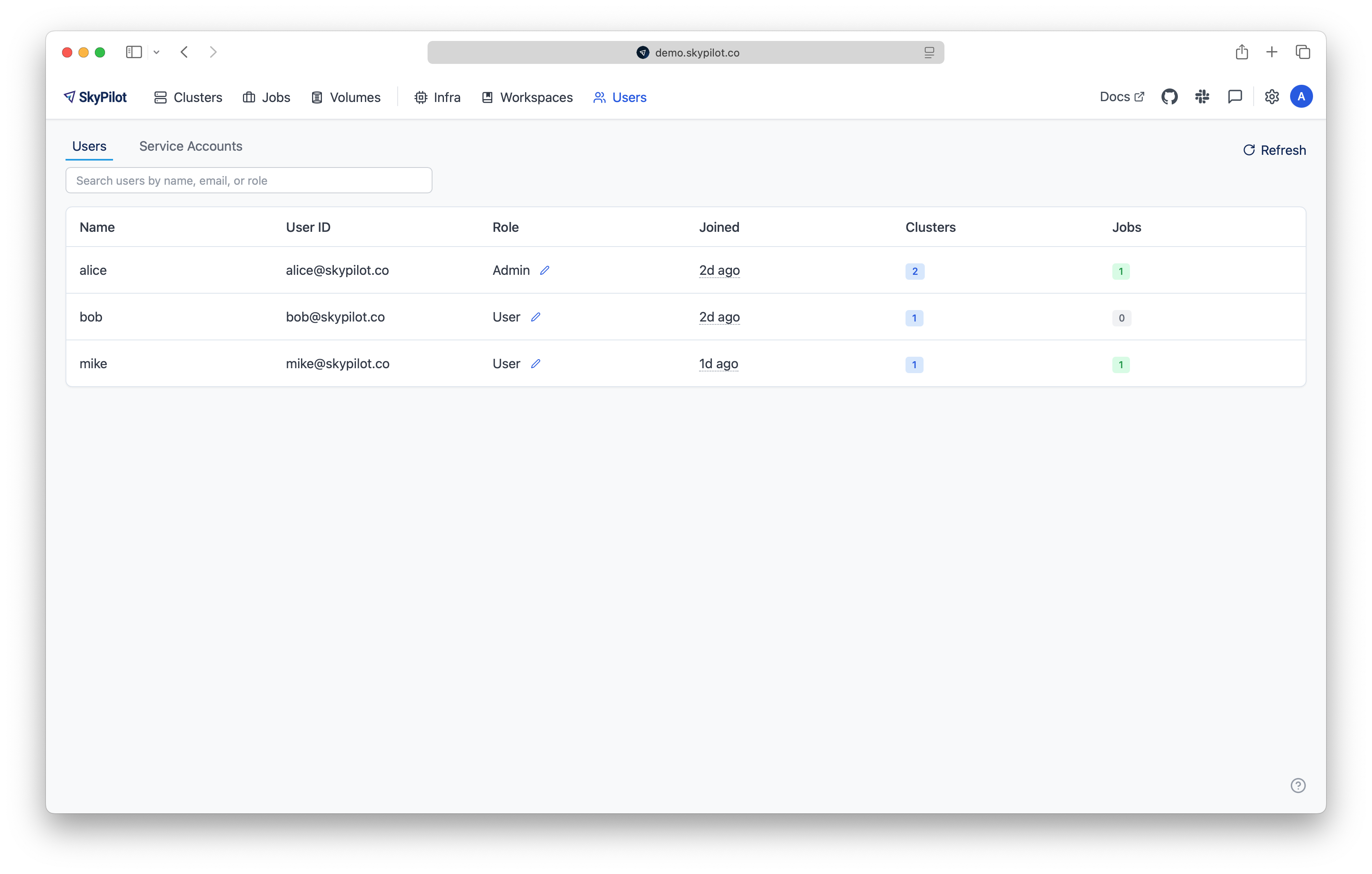Go to the Jobs nav item
Image resolution: width=1372 pixels, height=874 pixels.
tap(267, 97)
